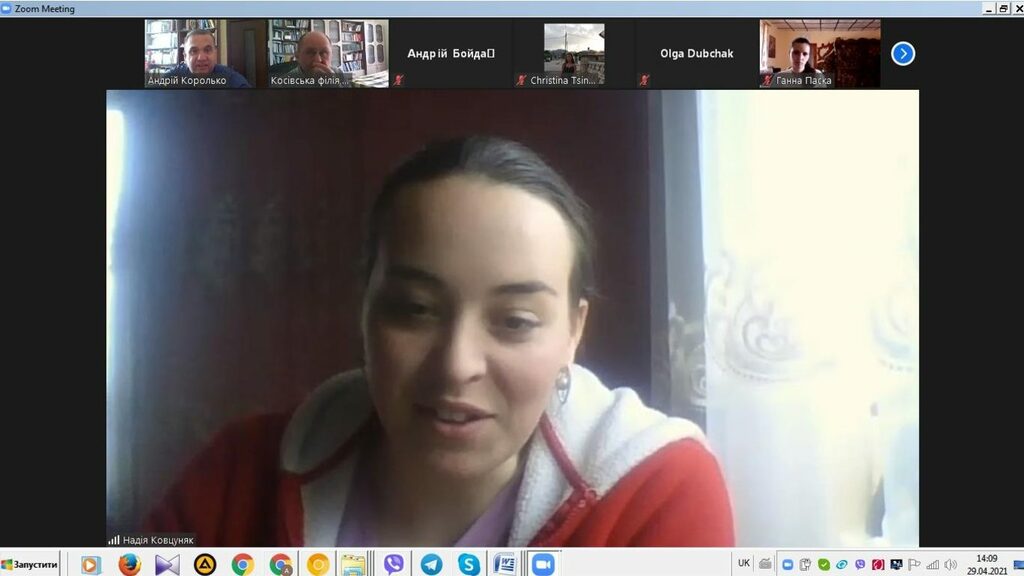The height and width of the screenshot is (576, 1024).
Task: Open Skype from the taskbar
Action: click(x=468, y=564)
